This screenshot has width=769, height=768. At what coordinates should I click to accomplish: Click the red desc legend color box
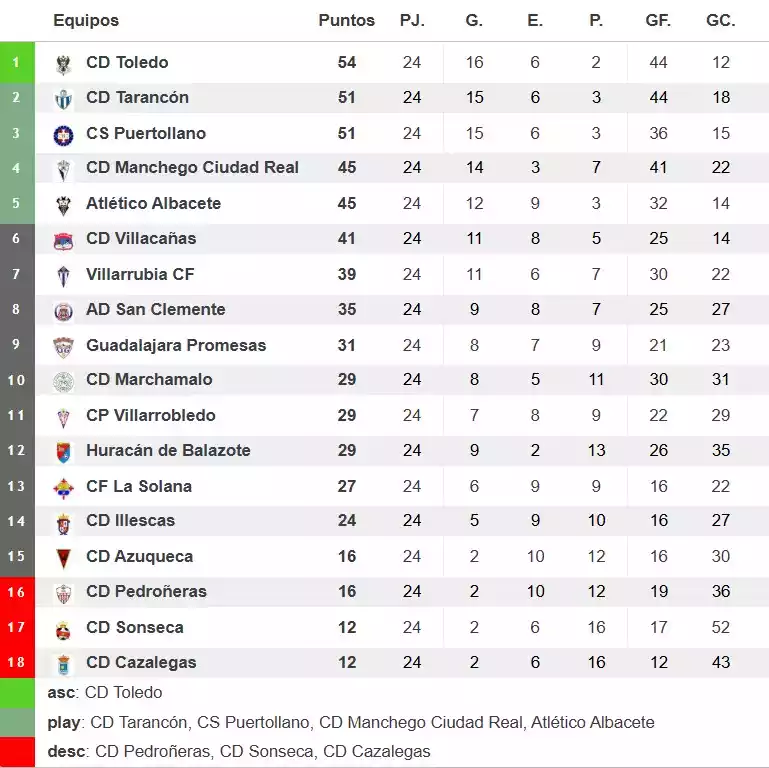click(x=17, y=751)
